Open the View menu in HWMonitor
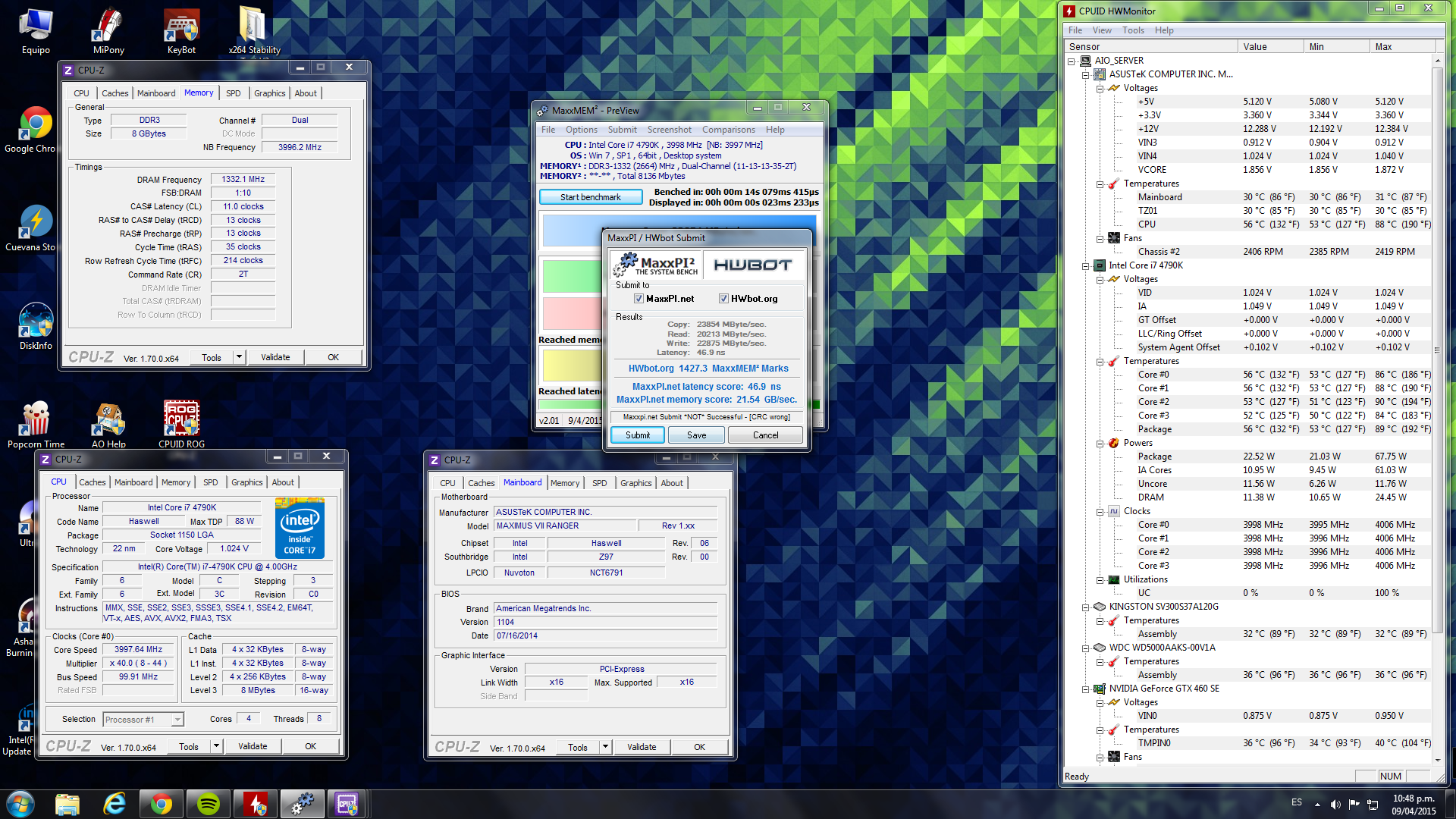Image resolution: width=1456 pixels, height=819 pixels. point(1102,30)
